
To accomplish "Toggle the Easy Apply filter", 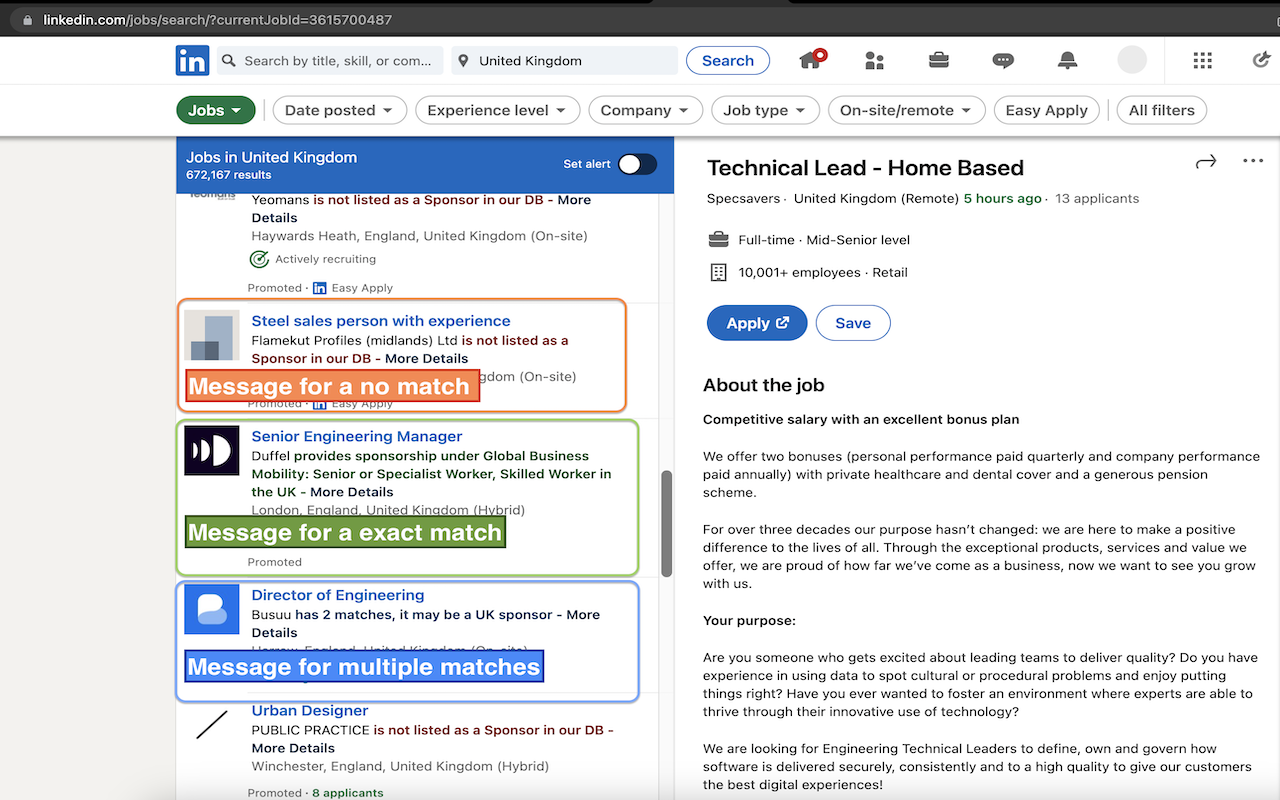I will (x=1046, y=110).
